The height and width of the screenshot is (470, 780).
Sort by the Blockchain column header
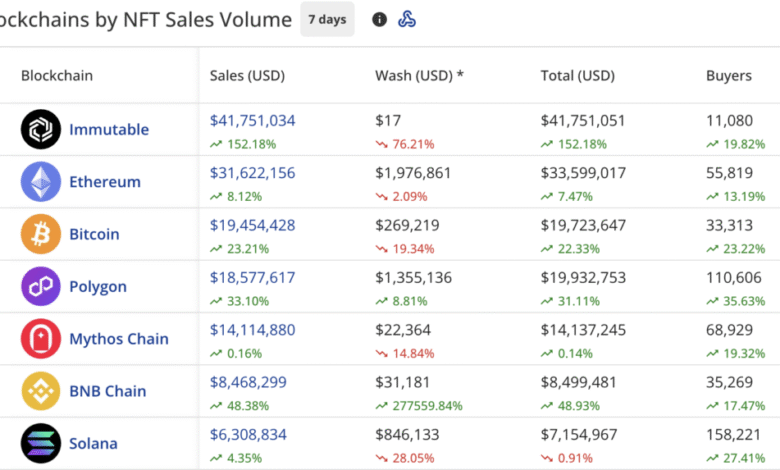coord(57,76)
